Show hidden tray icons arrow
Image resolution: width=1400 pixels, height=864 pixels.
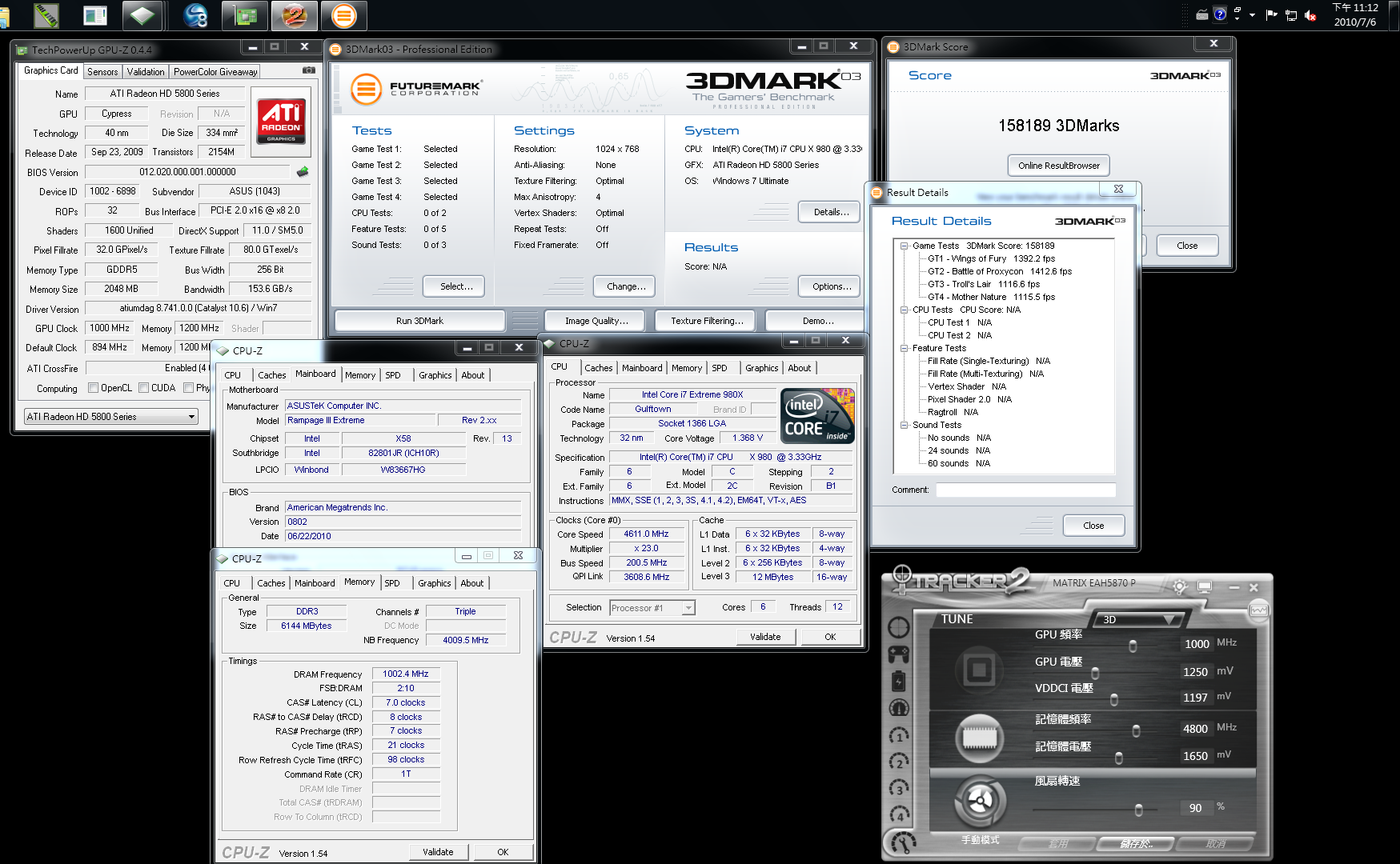pyautogui.click(x=1252, y=15)
